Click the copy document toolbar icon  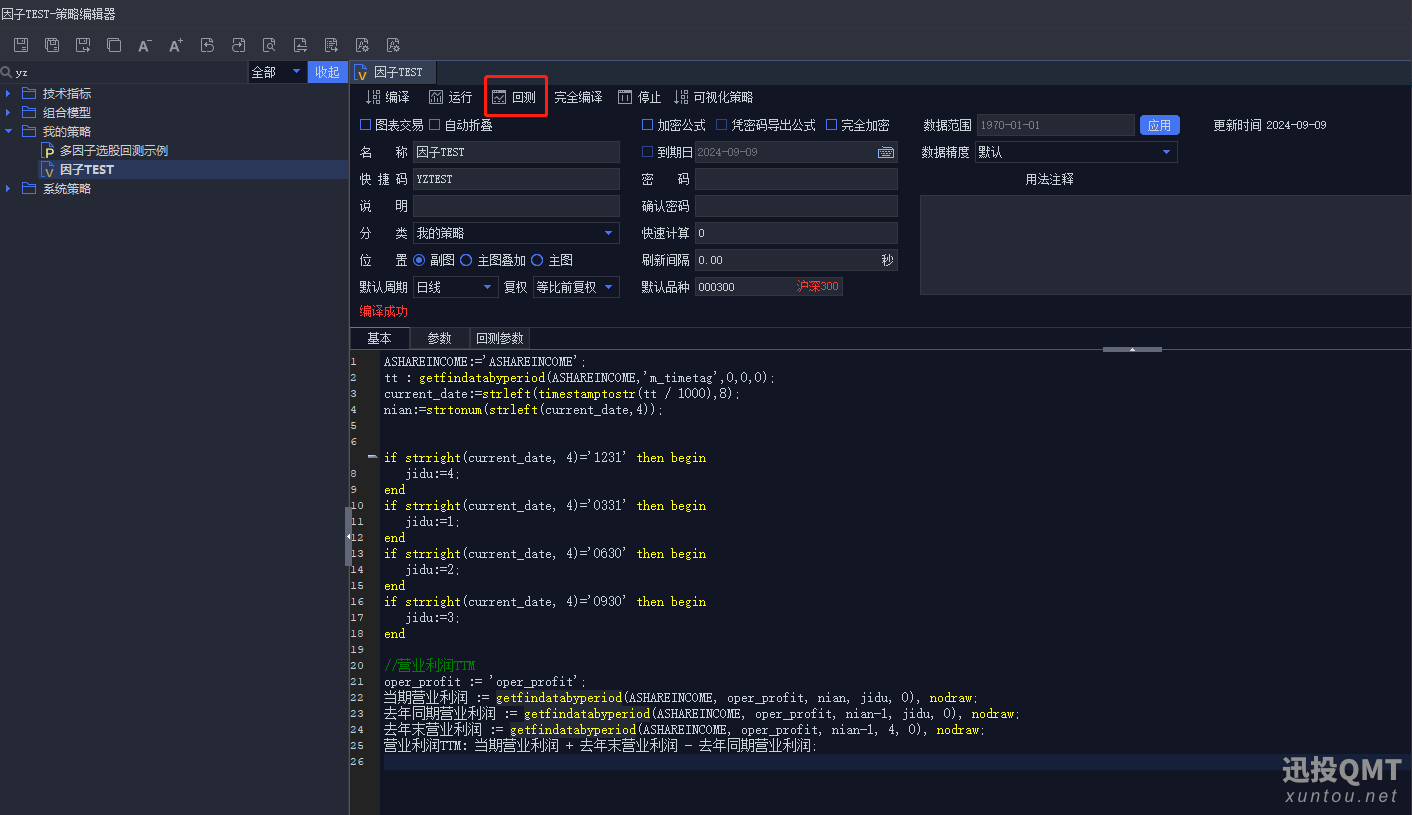coord(114,45)
